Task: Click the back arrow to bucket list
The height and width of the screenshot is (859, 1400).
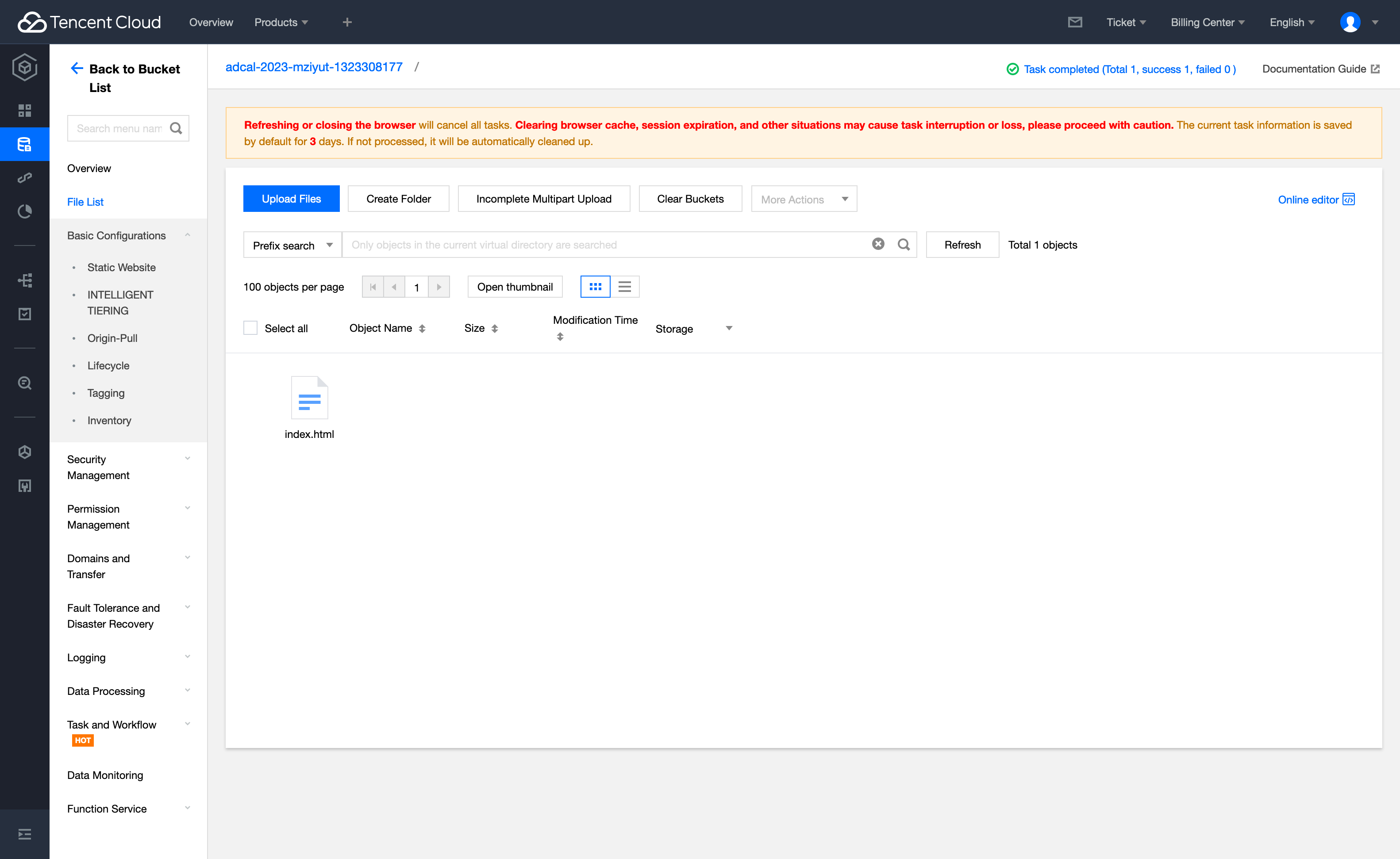Action: tap(77, 69)
